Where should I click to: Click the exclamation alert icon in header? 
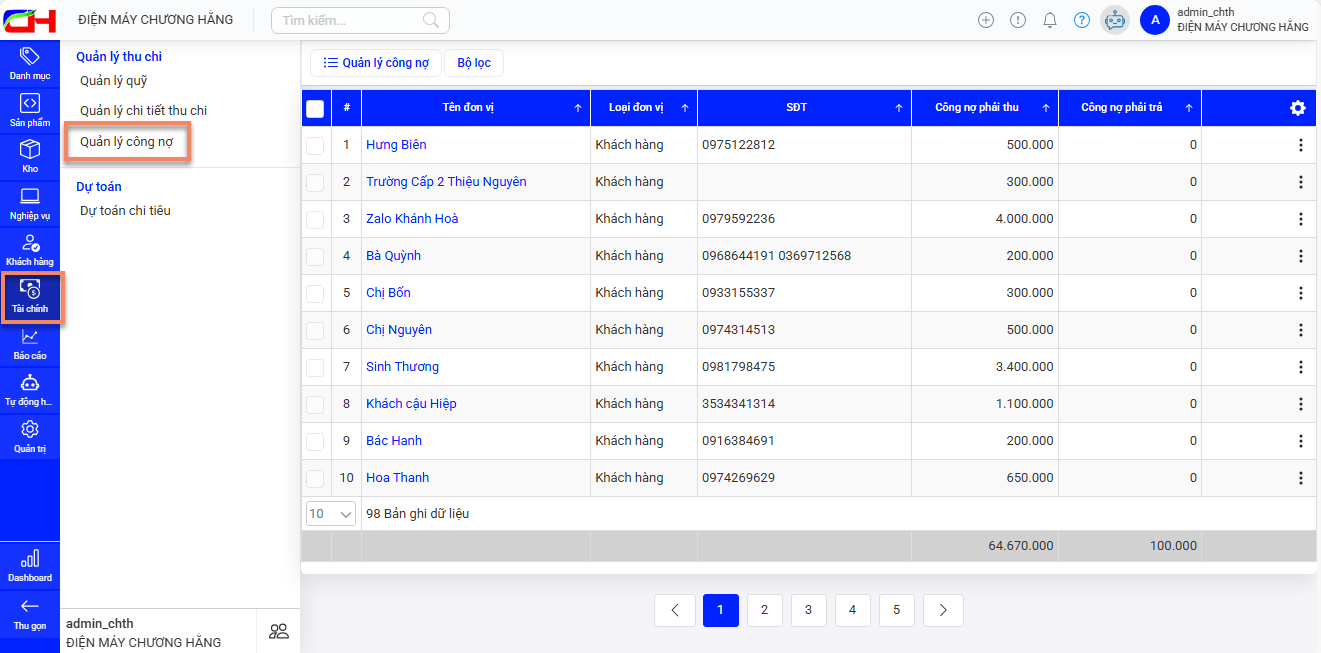click(x=1018, y=20)
